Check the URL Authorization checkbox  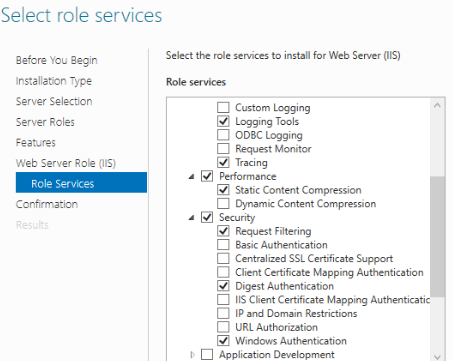click(223, 327)
